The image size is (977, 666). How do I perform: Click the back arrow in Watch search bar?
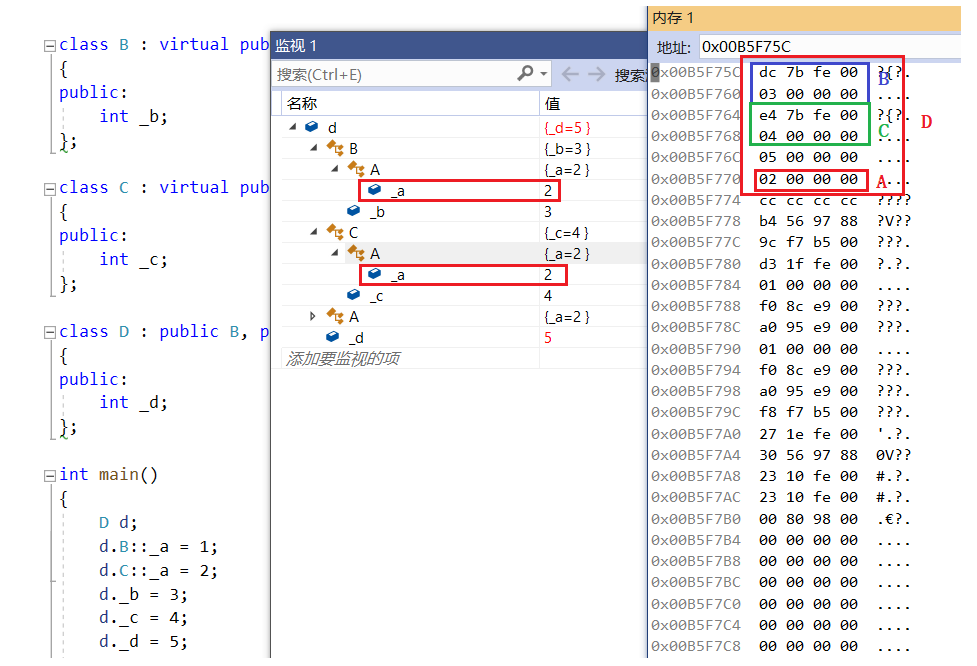570,74
